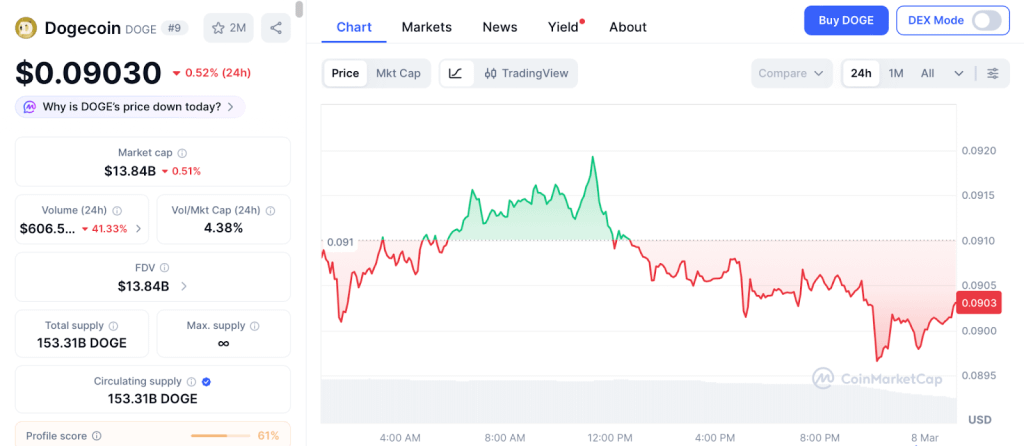This screenshot has width=1024, height=446.
Task: Switch chart to Mkt Cap view
Action: point(398,73)
